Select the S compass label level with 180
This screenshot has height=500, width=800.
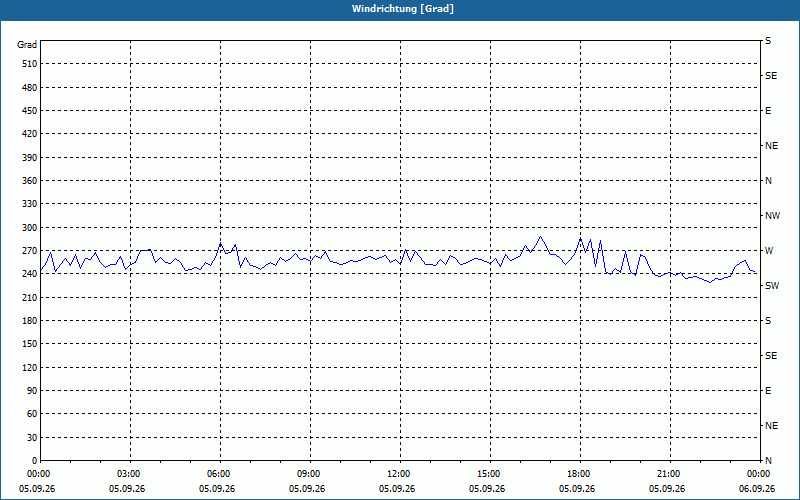coord(768,321)
